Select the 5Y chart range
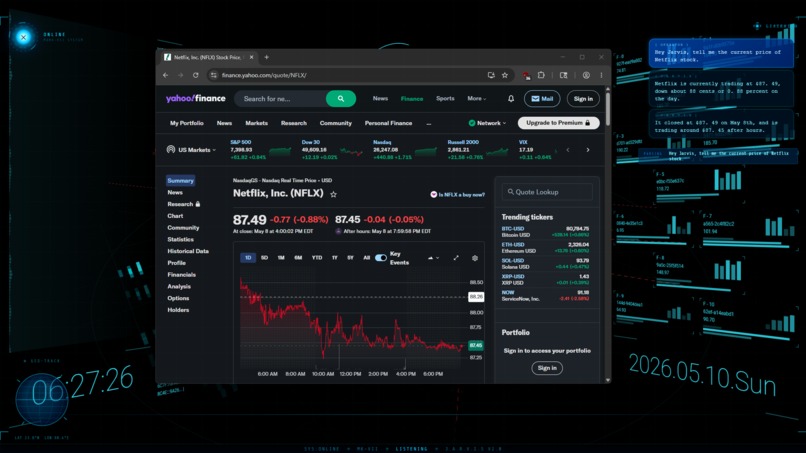Image resolution: width=806 pixels, height=453 pixels. pos(351,258)
